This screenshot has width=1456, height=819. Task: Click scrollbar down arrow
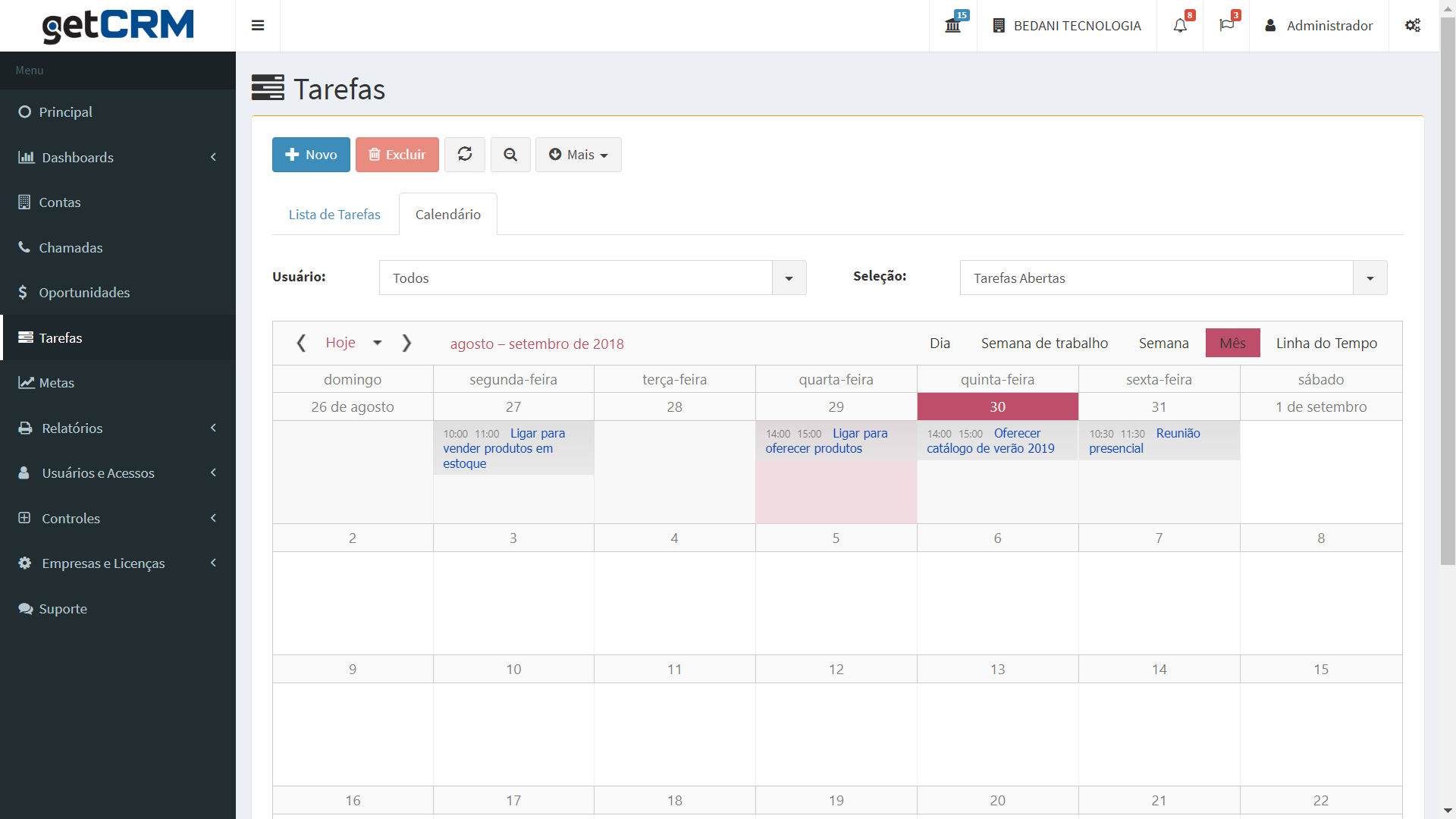point(1448,811)
